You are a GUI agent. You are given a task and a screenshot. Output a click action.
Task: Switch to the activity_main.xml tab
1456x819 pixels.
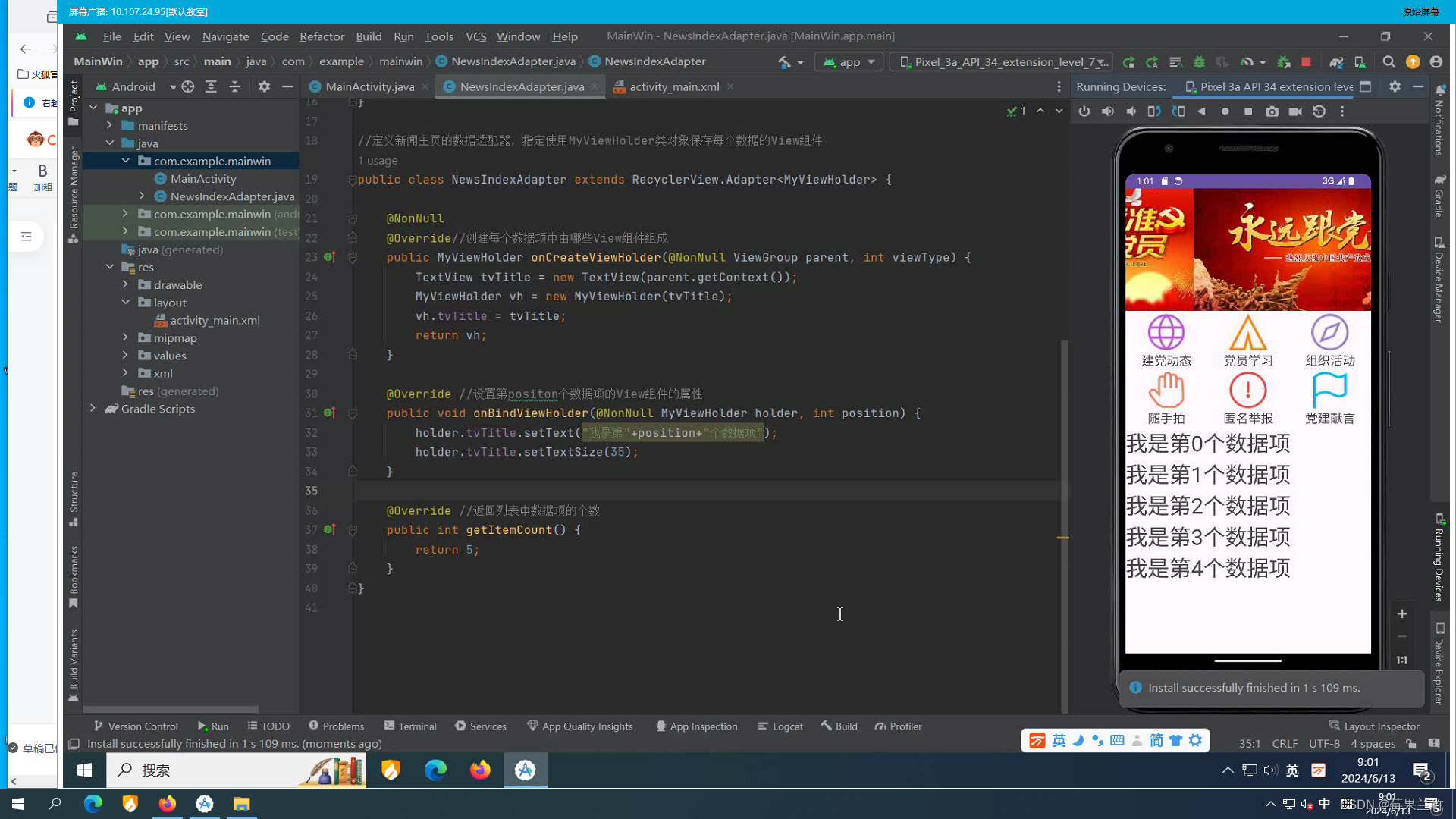673,86
